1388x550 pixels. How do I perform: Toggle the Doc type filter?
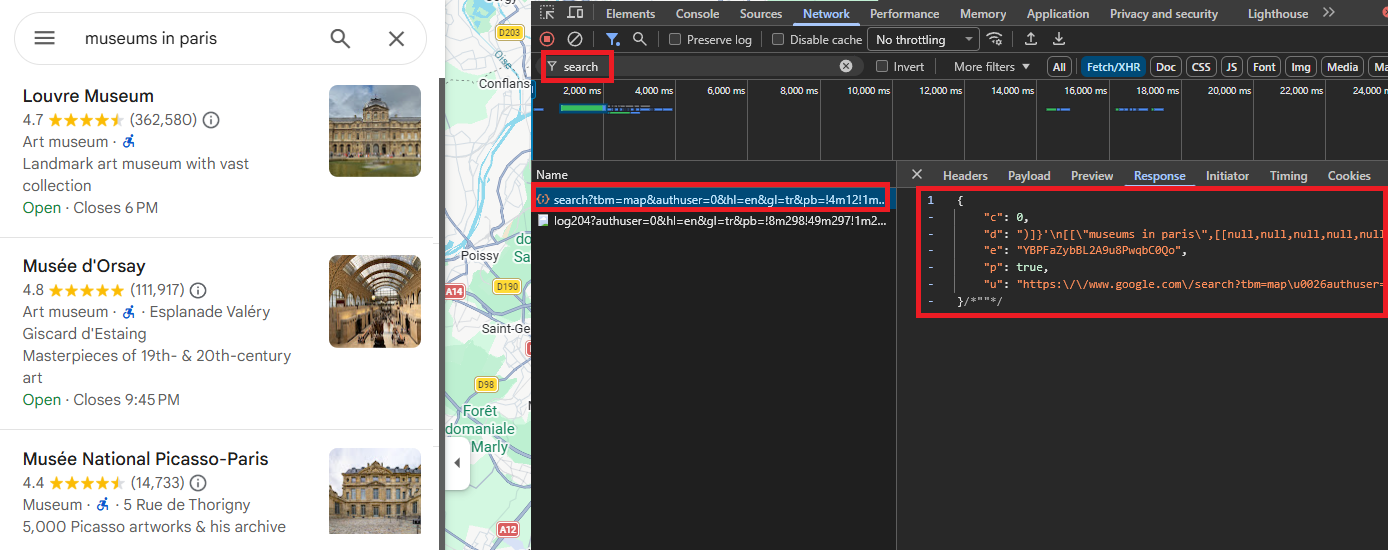1165,67
